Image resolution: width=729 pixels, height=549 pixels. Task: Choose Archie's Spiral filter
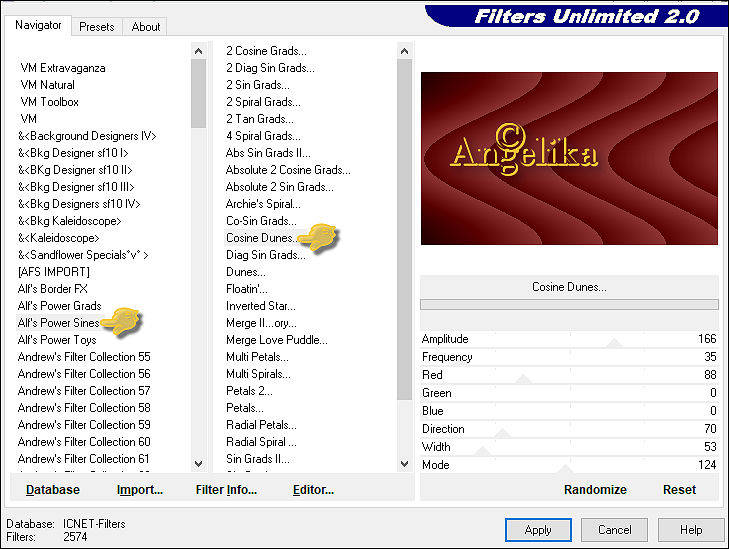(x=263, y=204)
